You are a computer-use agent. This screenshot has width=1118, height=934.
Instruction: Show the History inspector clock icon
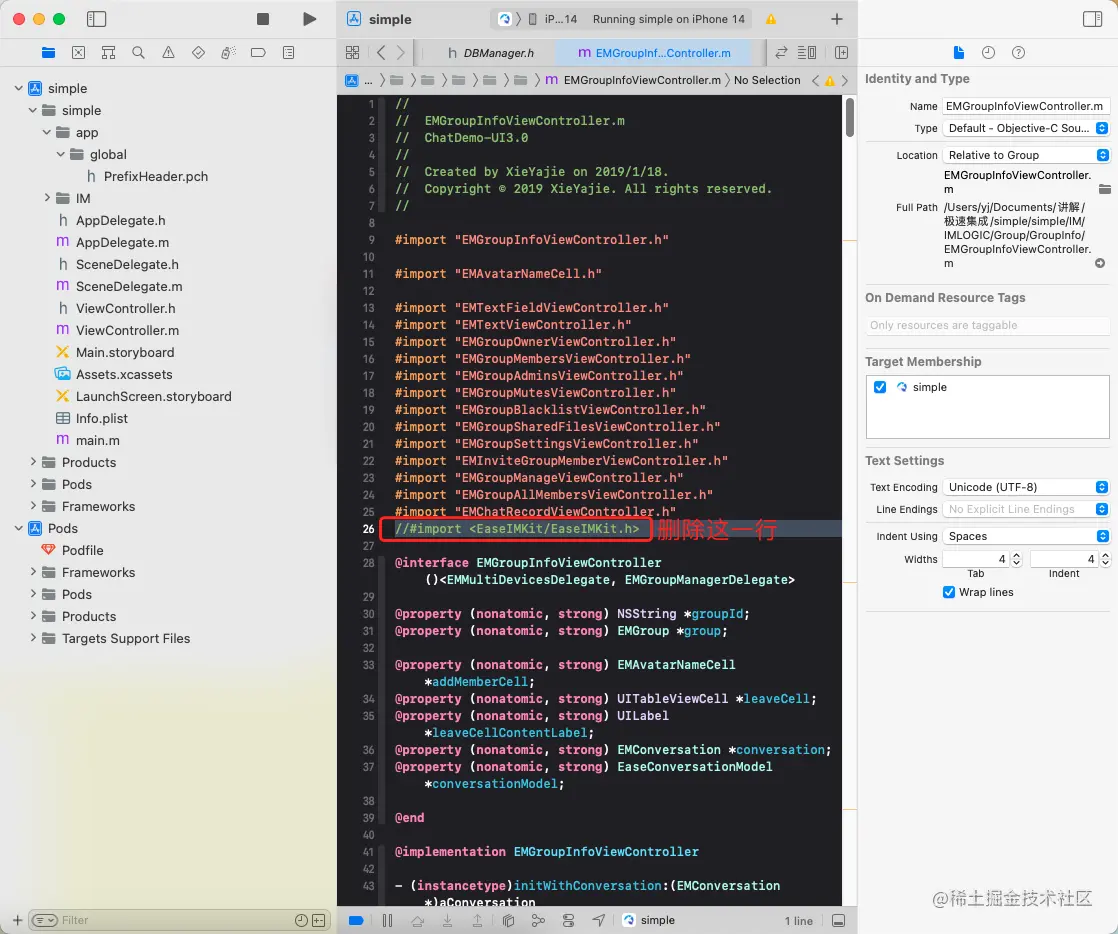click(988, 53)
